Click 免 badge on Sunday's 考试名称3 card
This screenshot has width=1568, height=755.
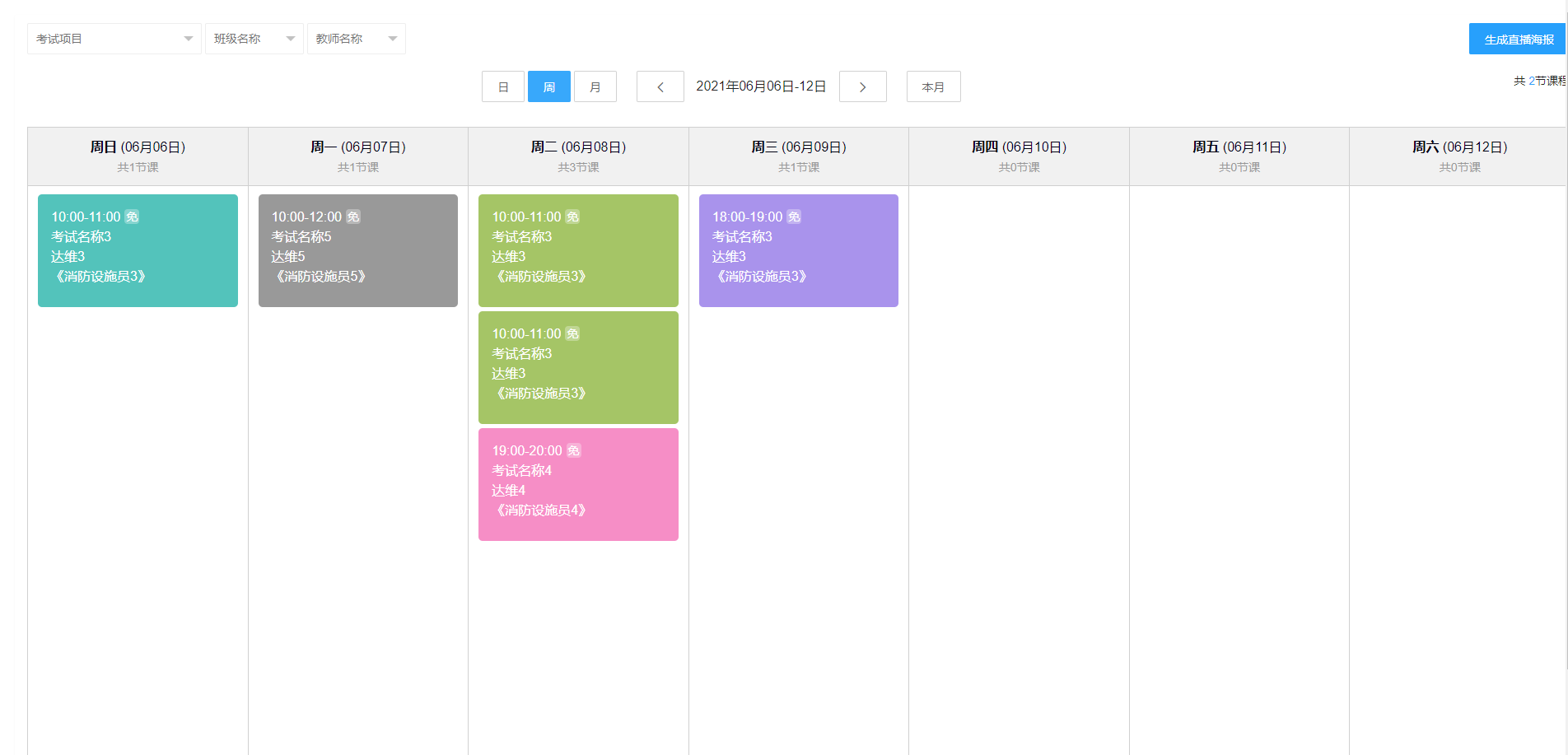133,216
